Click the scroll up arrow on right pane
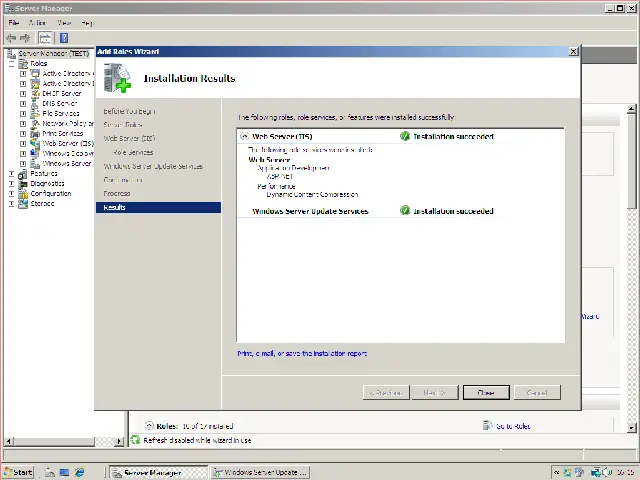This screenshot has width=640, height=480. click(631, 109)
